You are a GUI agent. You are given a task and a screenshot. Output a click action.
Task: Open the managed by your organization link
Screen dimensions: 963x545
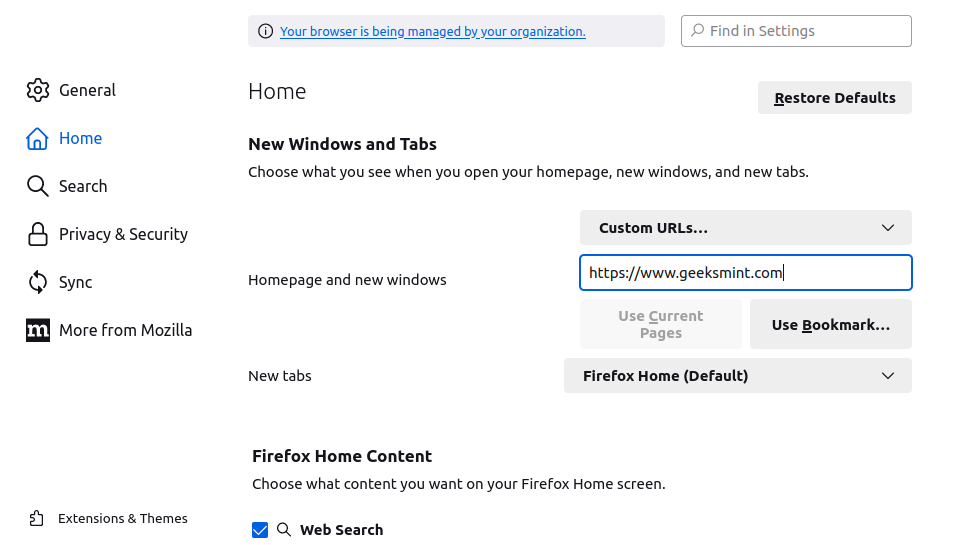pos(432,31)
